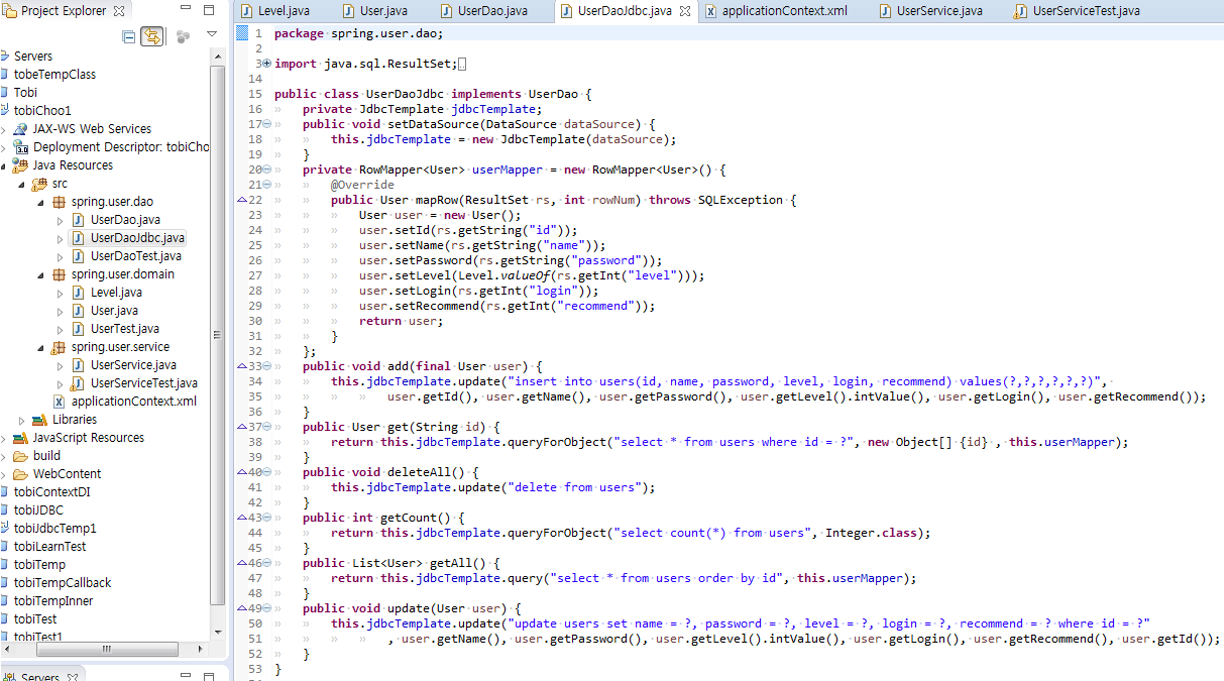Close the UserDaoJdbc.java editor tab

click(x=685, y=11)
